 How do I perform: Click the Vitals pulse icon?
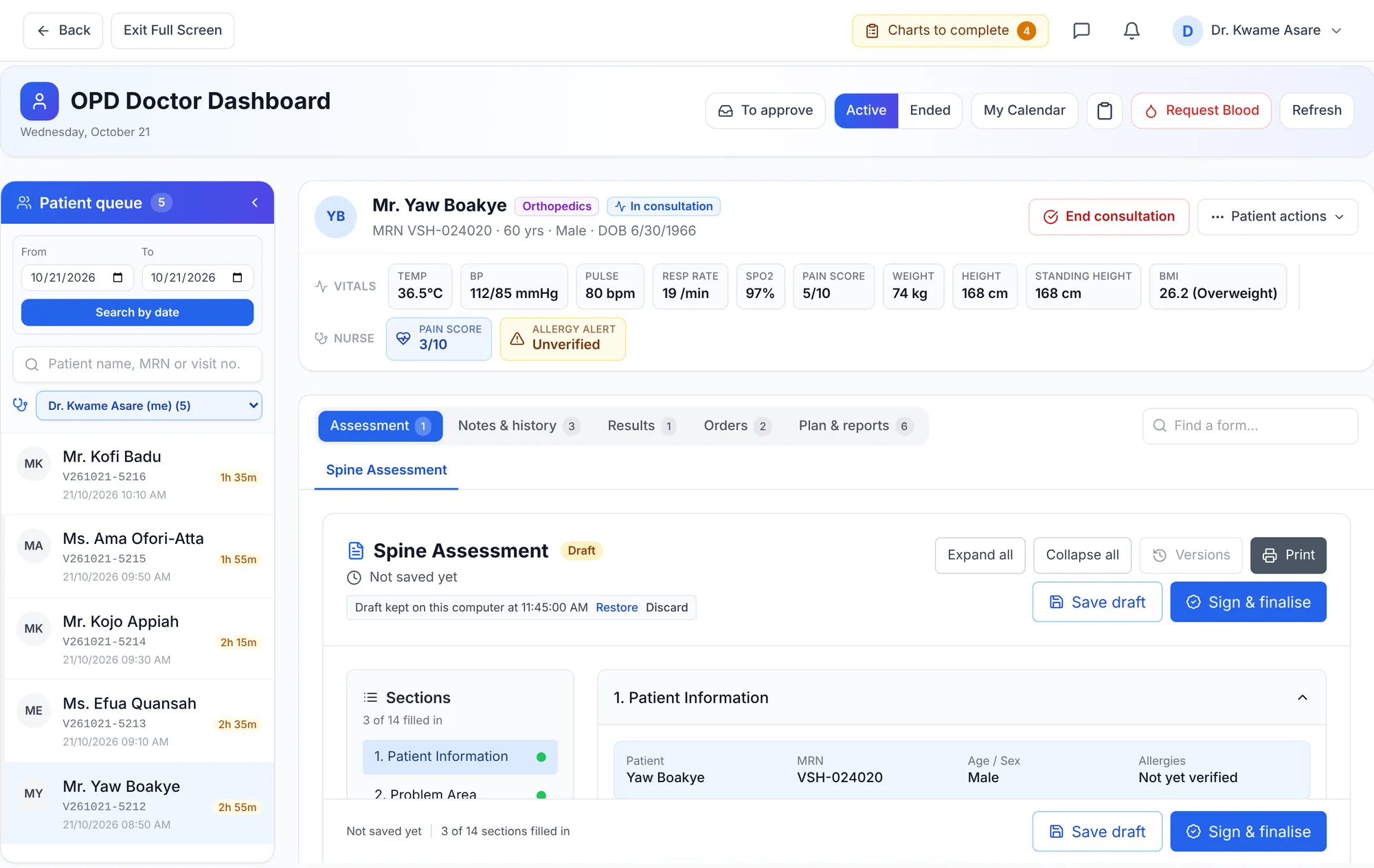pyautogui.click(x=321, y=286)
